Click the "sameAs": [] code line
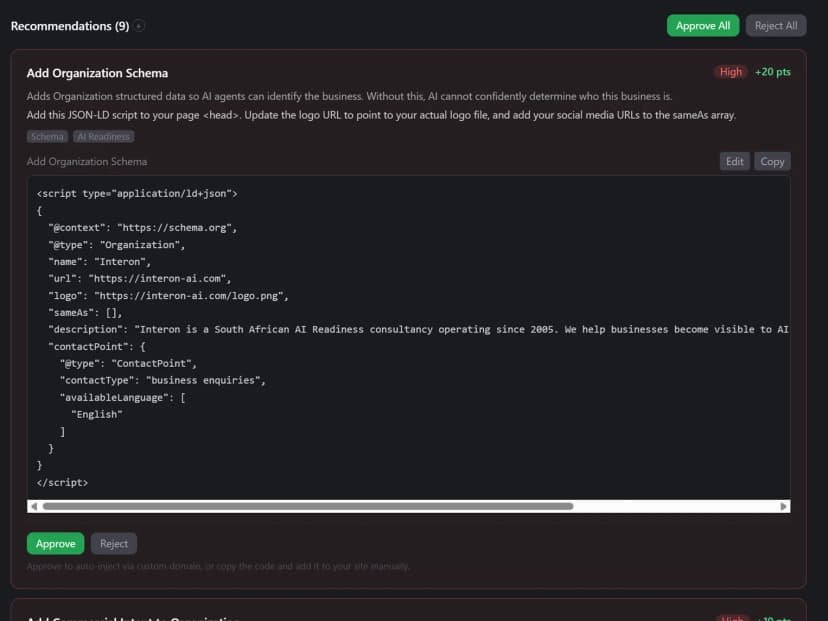The height and width of the screenshot is (621, 828). 85,313
